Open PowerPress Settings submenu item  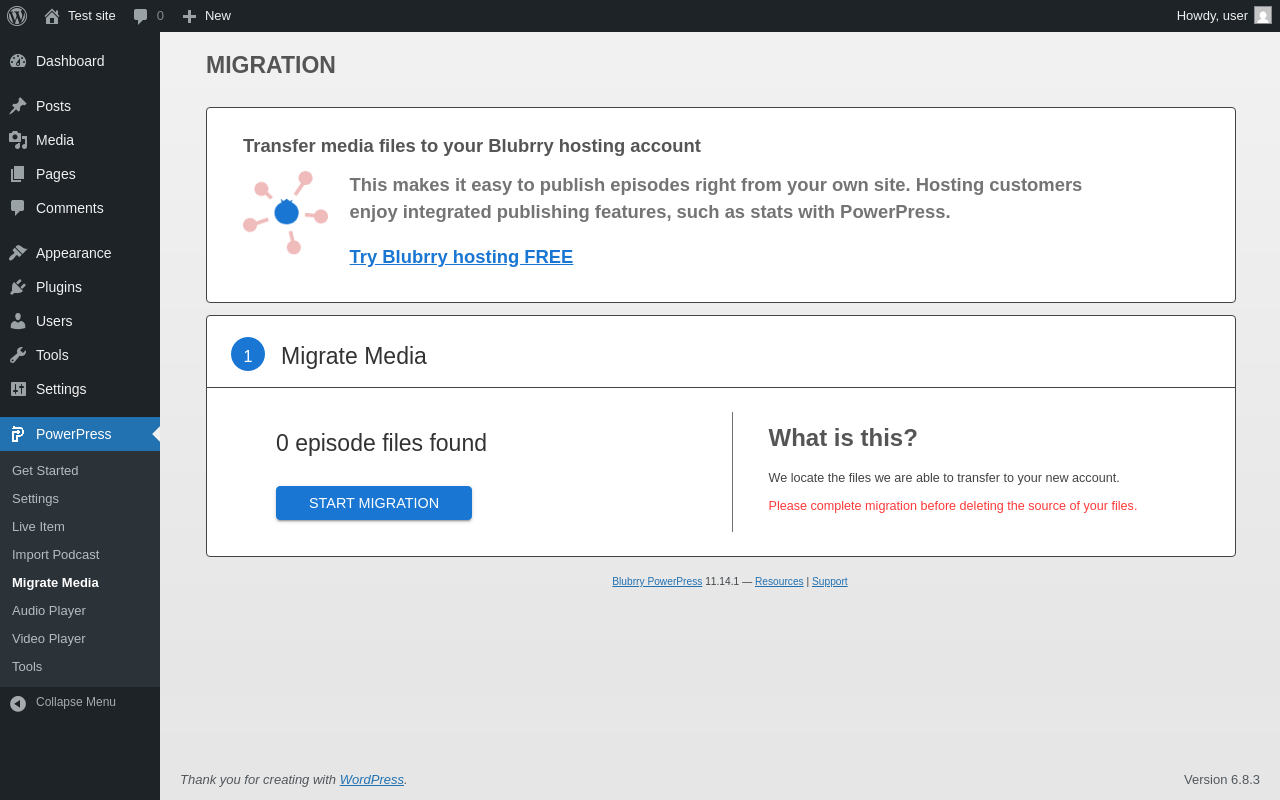click(x=35, y=498)
